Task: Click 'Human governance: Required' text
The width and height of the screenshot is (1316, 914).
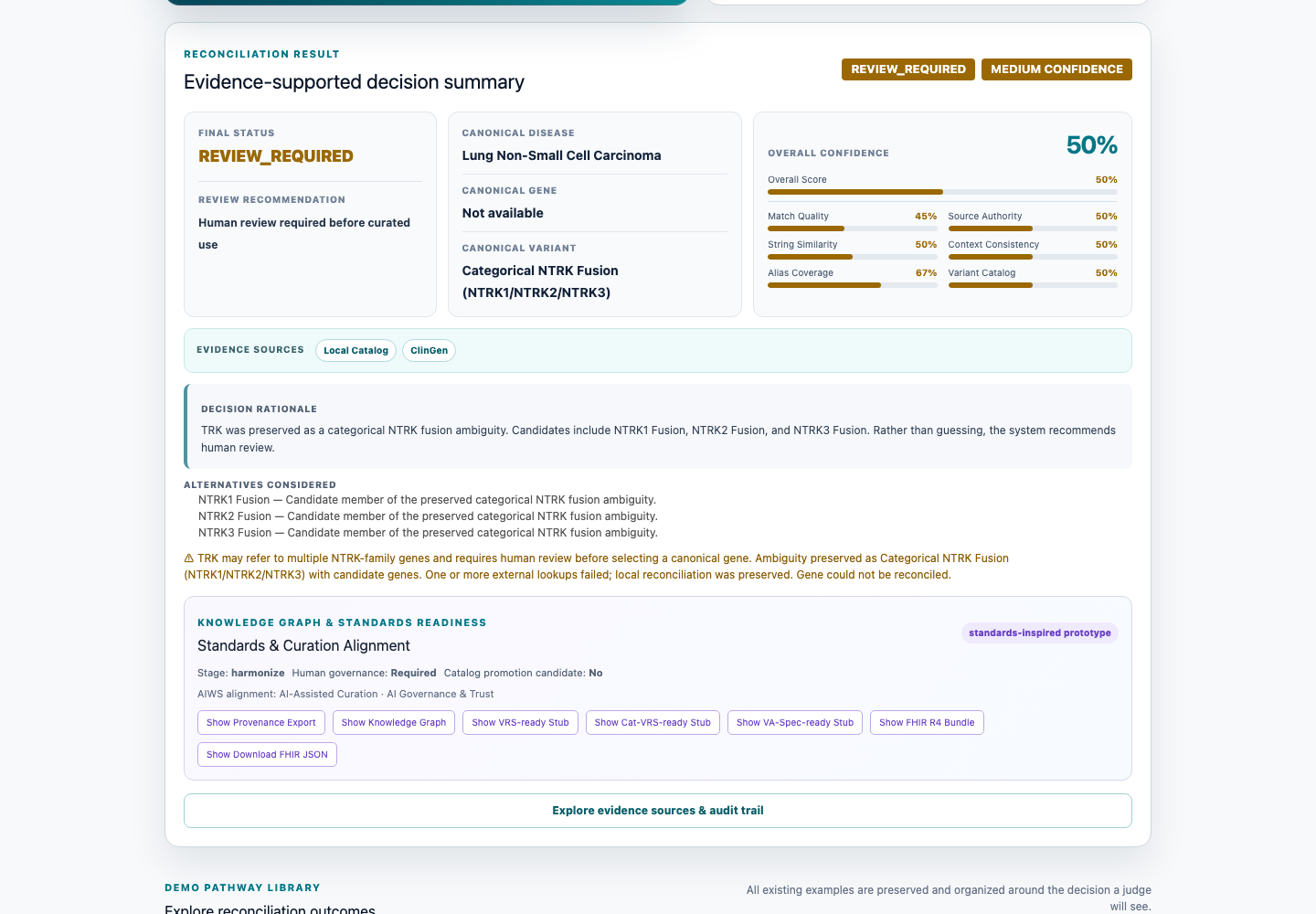Action: [364, 673]
